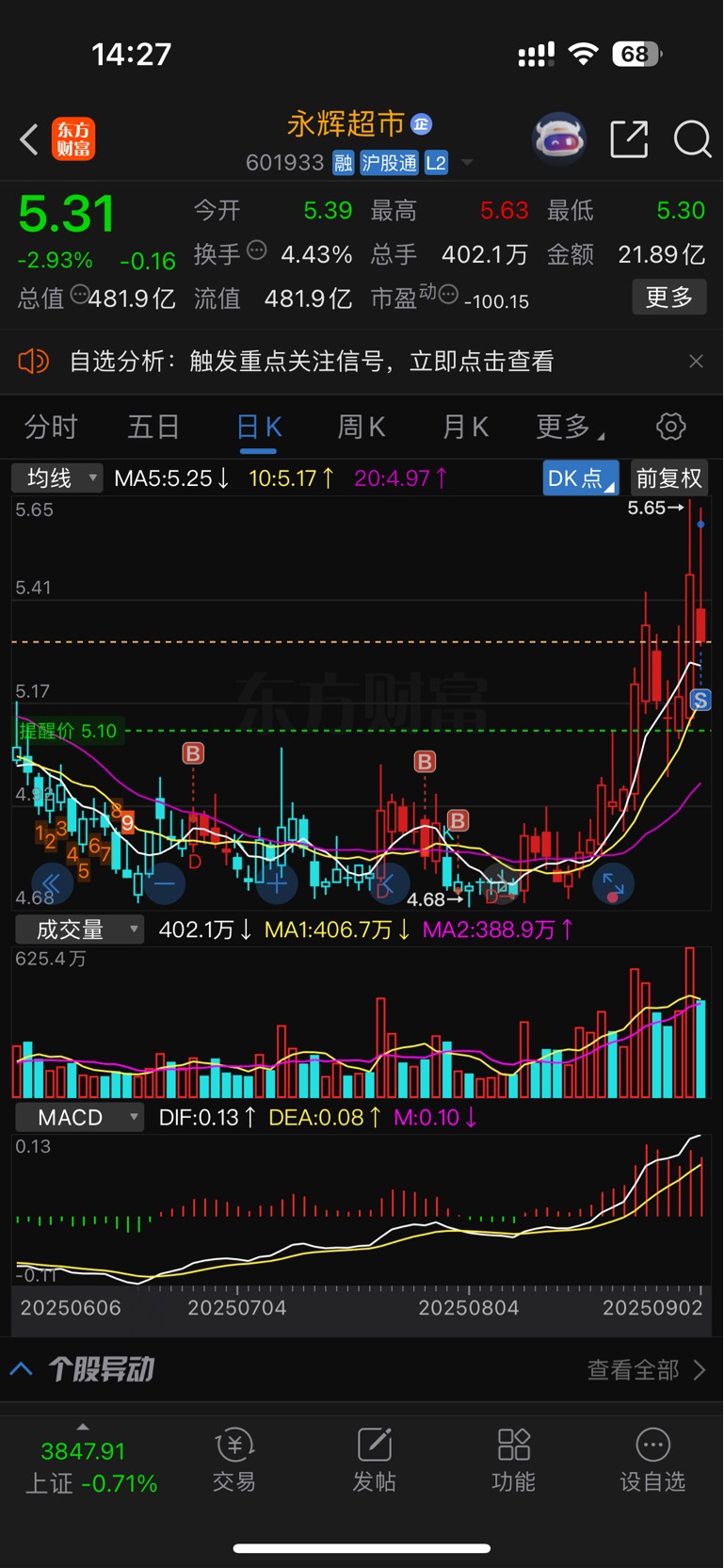Screen dimensions: 724x1568
Task: Tap the S sell signal marker
Action: pos(700,700)
